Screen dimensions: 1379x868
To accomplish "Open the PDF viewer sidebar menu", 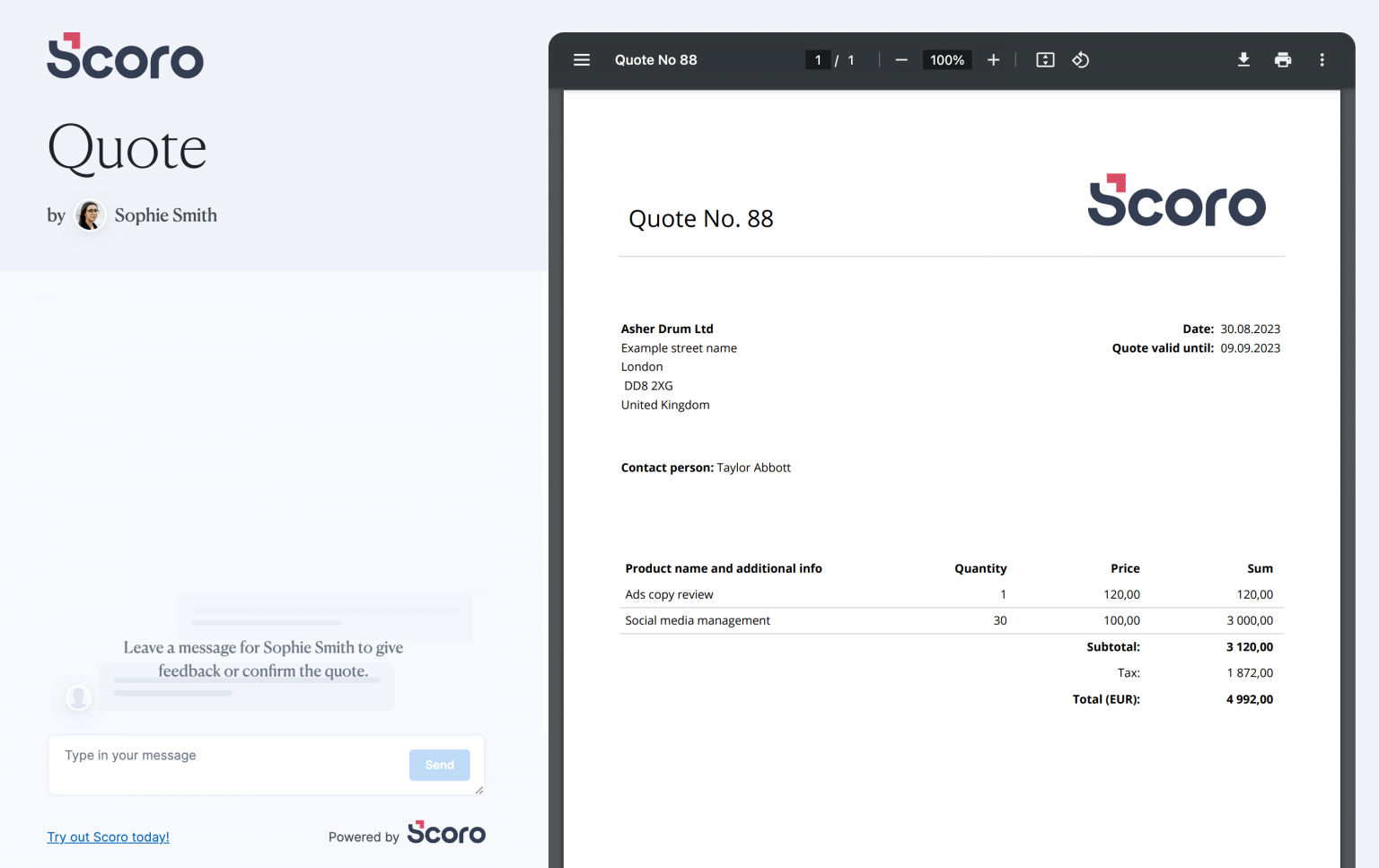I will (x=582, y=59).
